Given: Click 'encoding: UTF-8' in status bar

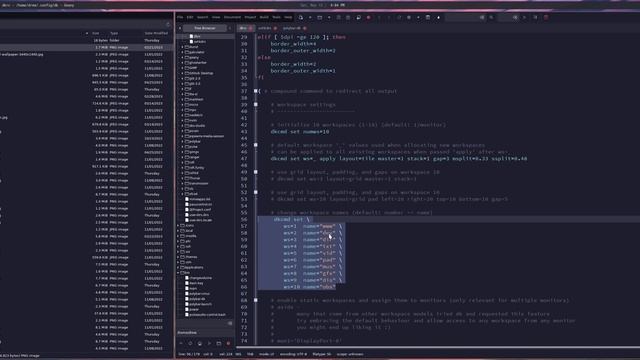Looking at the screenshot, I should (293, 354).
